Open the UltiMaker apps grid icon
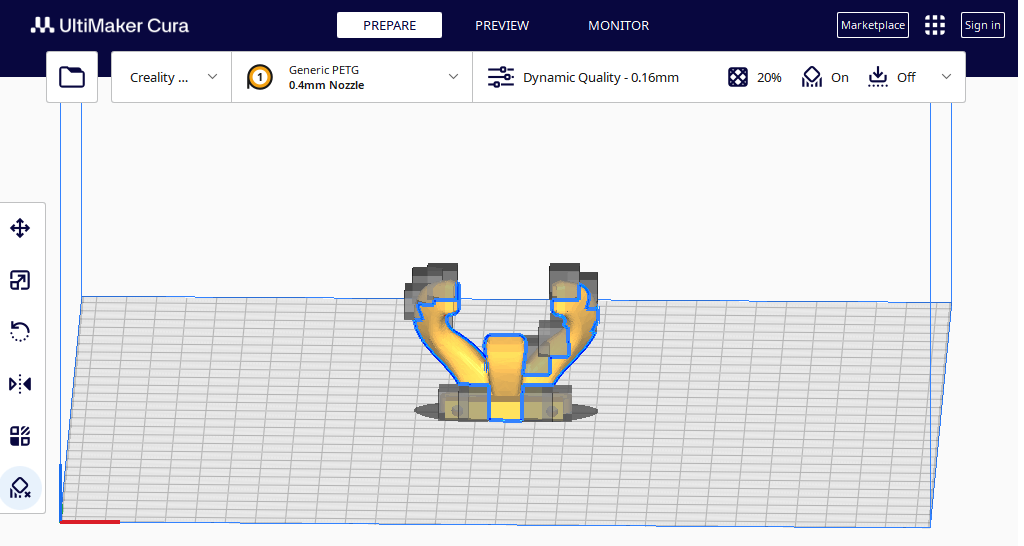 (x=934, y=25)
